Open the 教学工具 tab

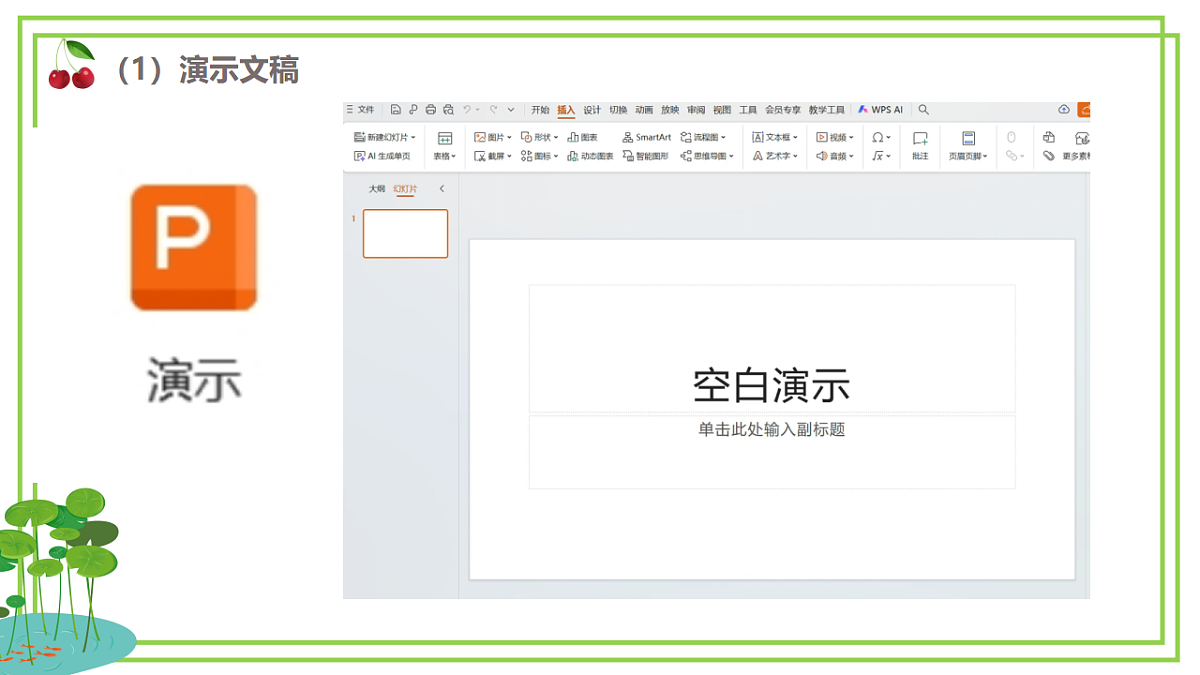tap(827, 110)
